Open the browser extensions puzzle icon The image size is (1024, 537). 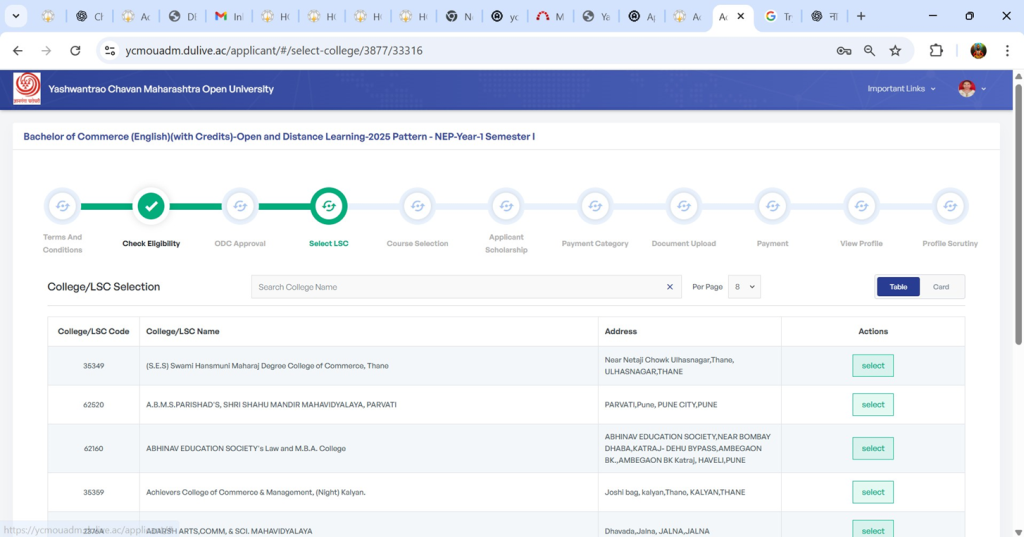point(936,51)
